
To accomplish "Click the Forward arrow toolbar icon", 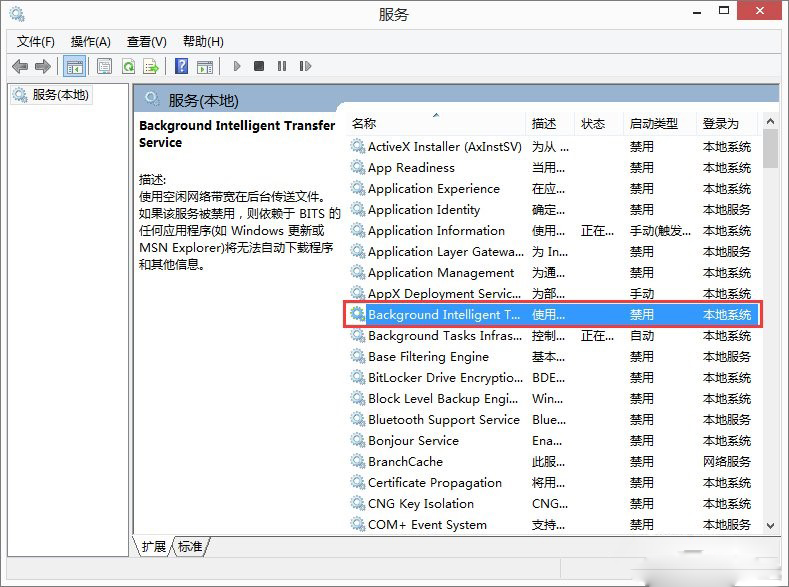I will (x=43, y=66).
